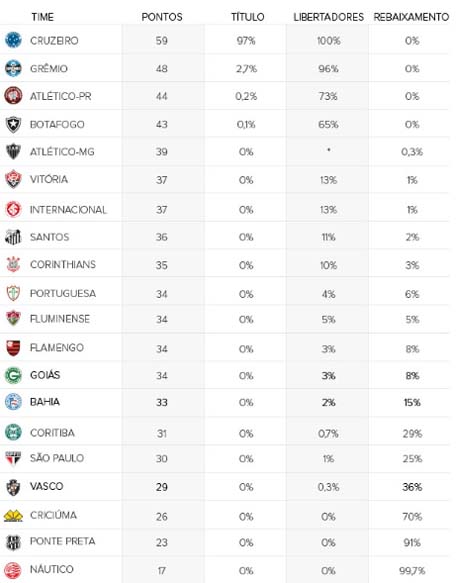Click Cruzeiro's 97% title chance
Viewport: 456px width, 583px height.
point(246,41)
